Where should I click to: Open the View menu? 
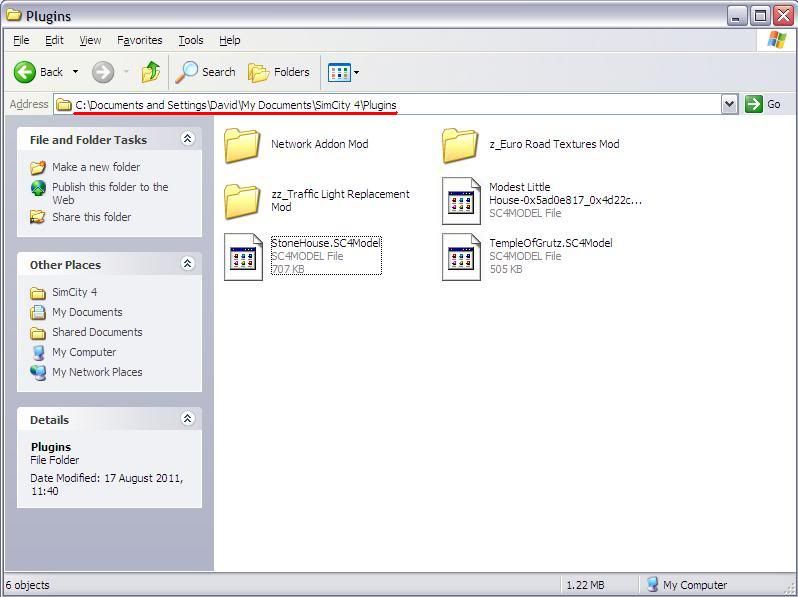coord(90,40)
